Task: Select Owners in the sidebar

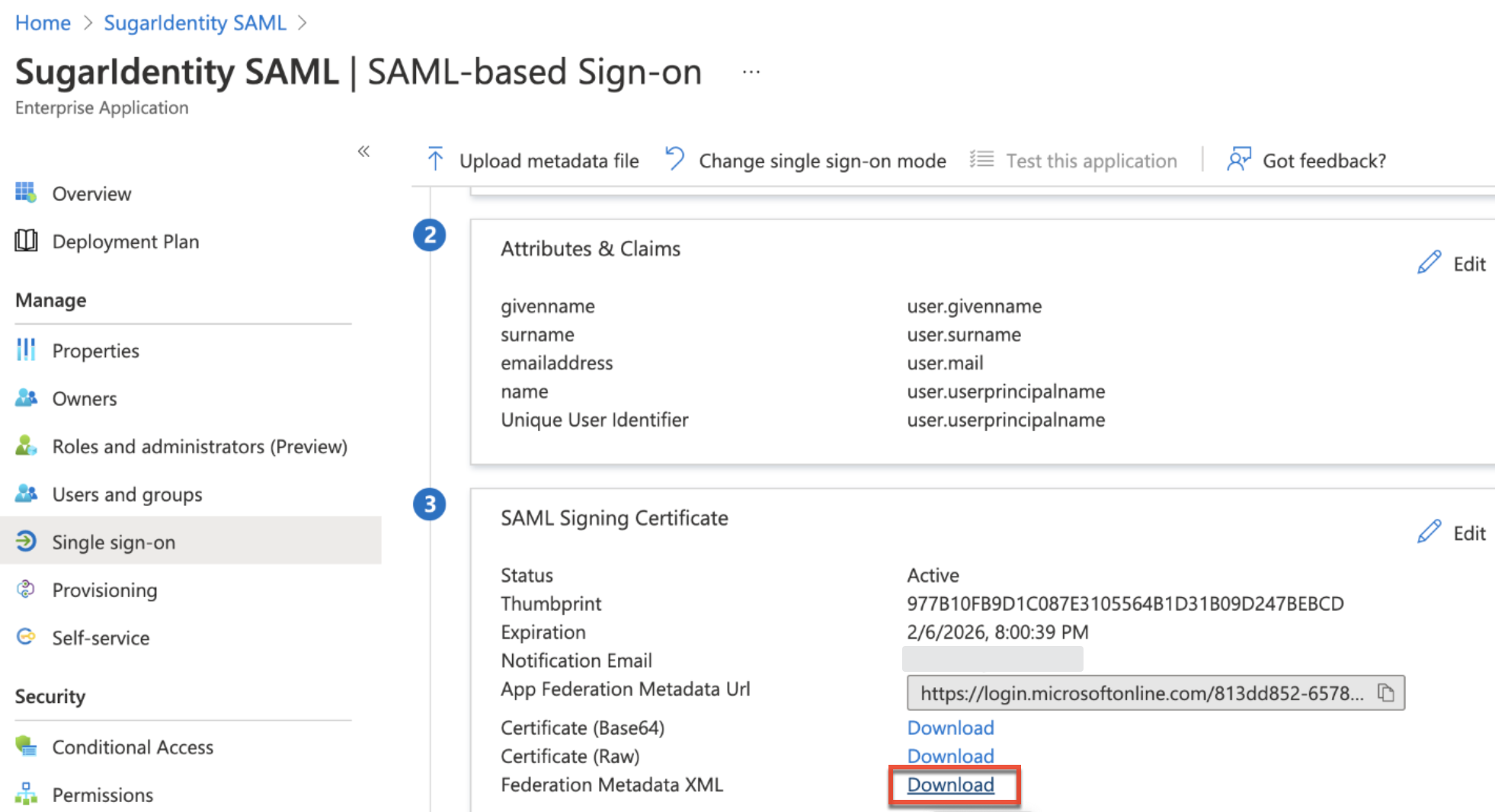Action: pyautogui.click(x=84, y=398)
